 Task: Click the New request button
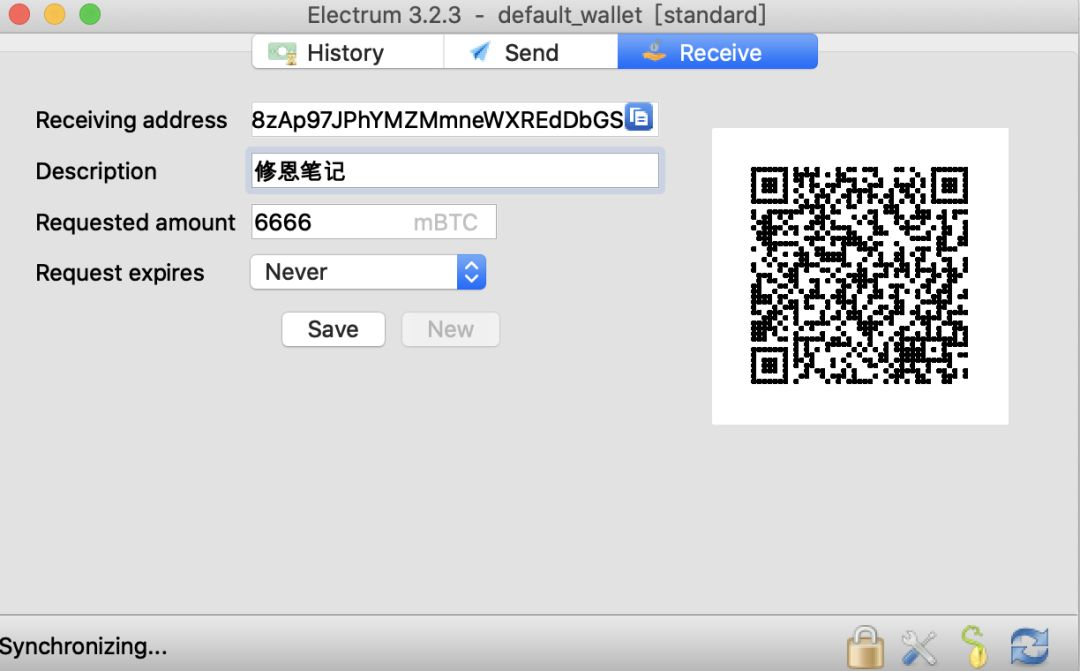[x=450, y=329]
